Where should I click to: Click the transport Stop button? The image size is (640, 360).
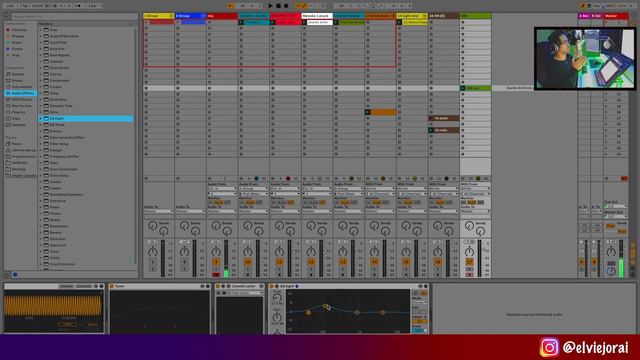click(x=278, y=6)
